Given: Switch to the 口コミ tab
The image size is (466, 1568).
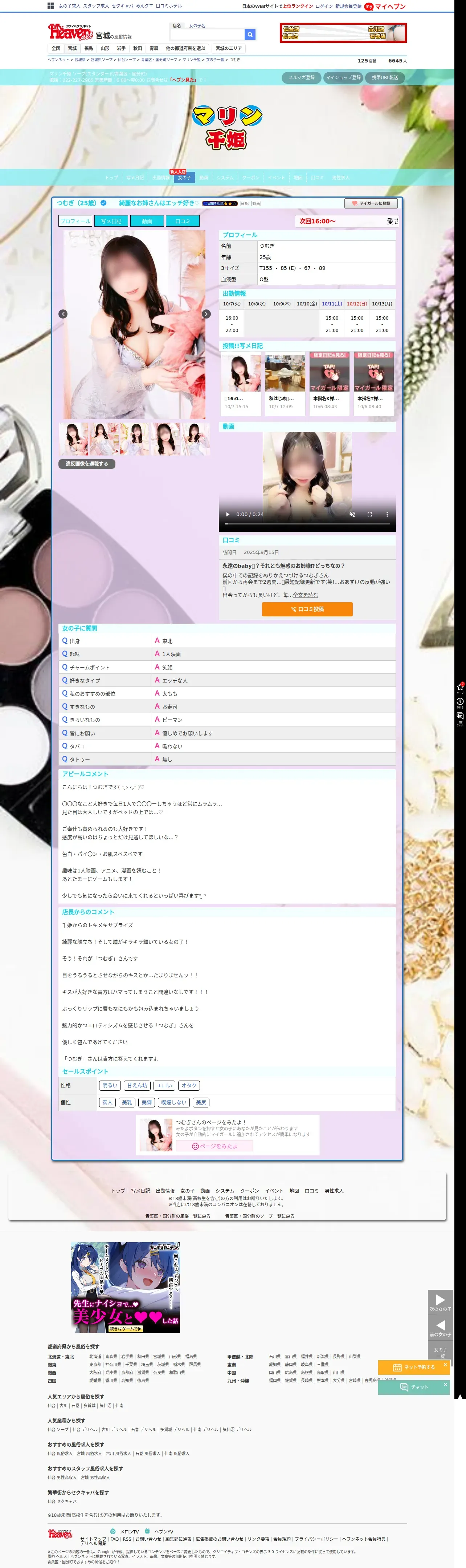Looking at the screenshot, I should [183, 222].
